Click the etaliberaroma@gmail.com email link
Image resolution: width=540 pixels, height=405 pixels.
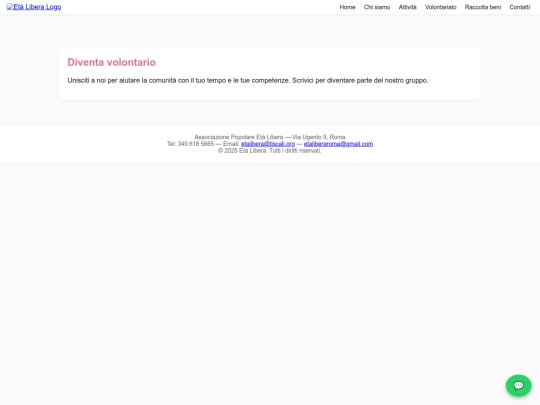pos(338,144)
